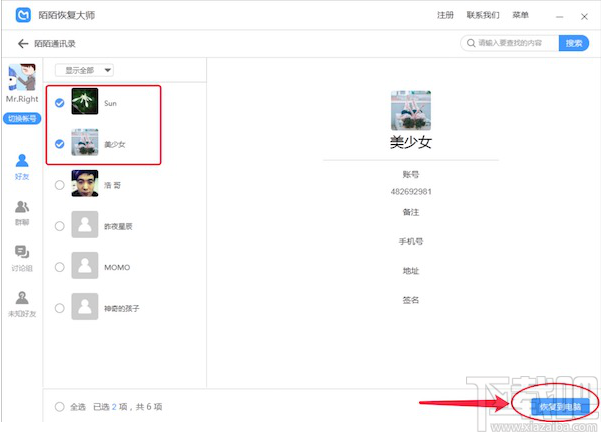Select the 浩哥 contact radio circle

coord(60,185)
